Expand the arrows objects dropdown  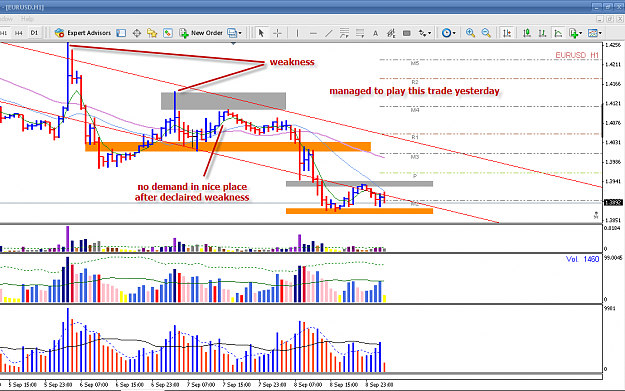[429, 33]
